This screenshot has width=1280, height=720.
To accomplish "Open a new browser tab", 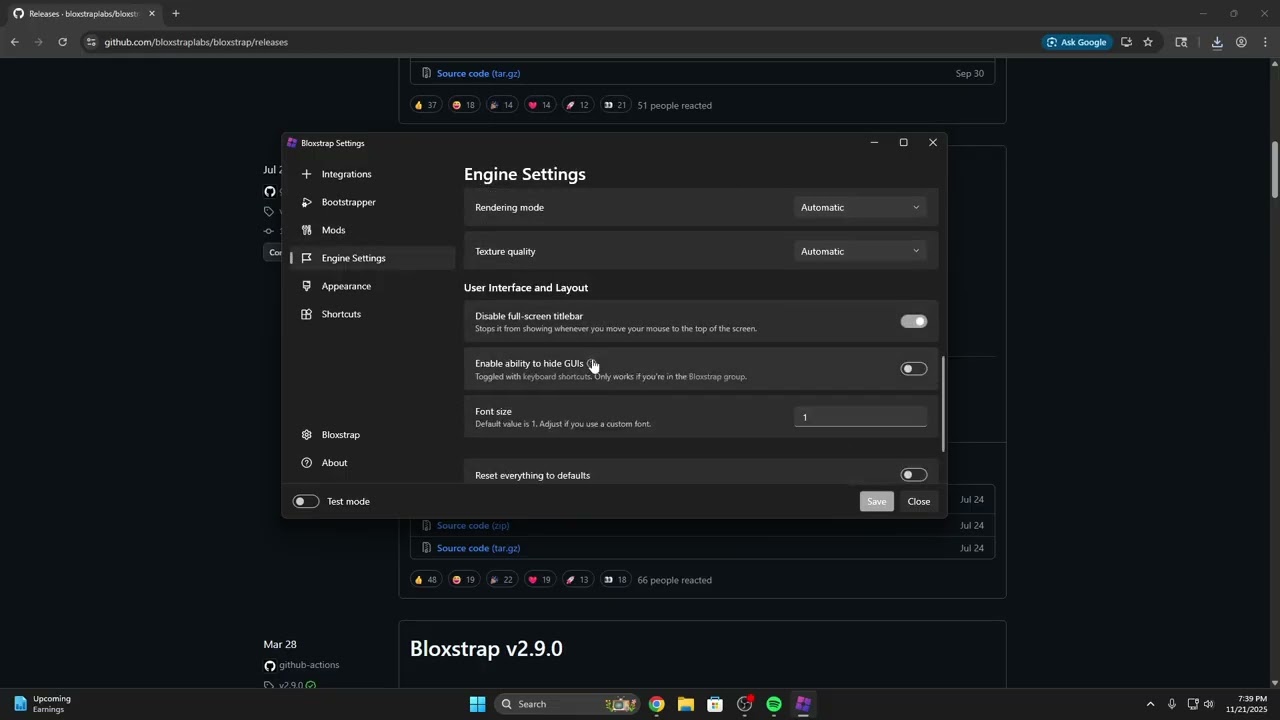I will 176,14.
